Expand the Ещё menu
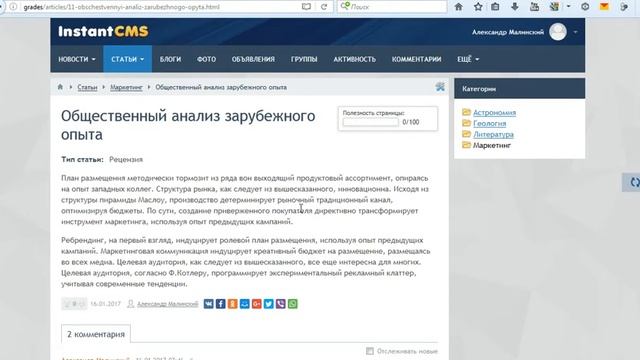The image size is (640, 360). point(468,59)
